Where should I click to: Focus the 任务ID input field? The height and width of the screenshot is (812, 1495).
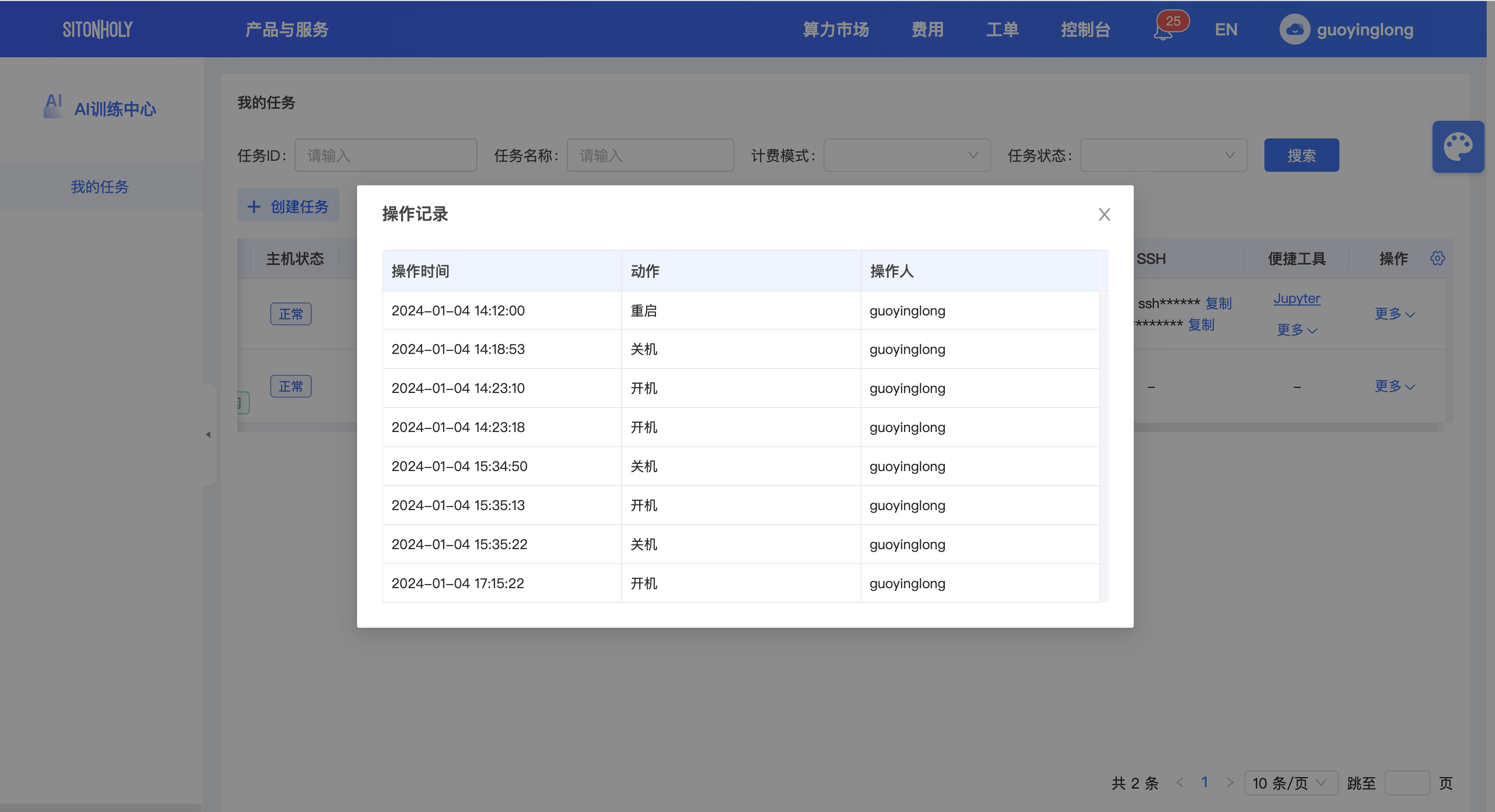(385, 155)
